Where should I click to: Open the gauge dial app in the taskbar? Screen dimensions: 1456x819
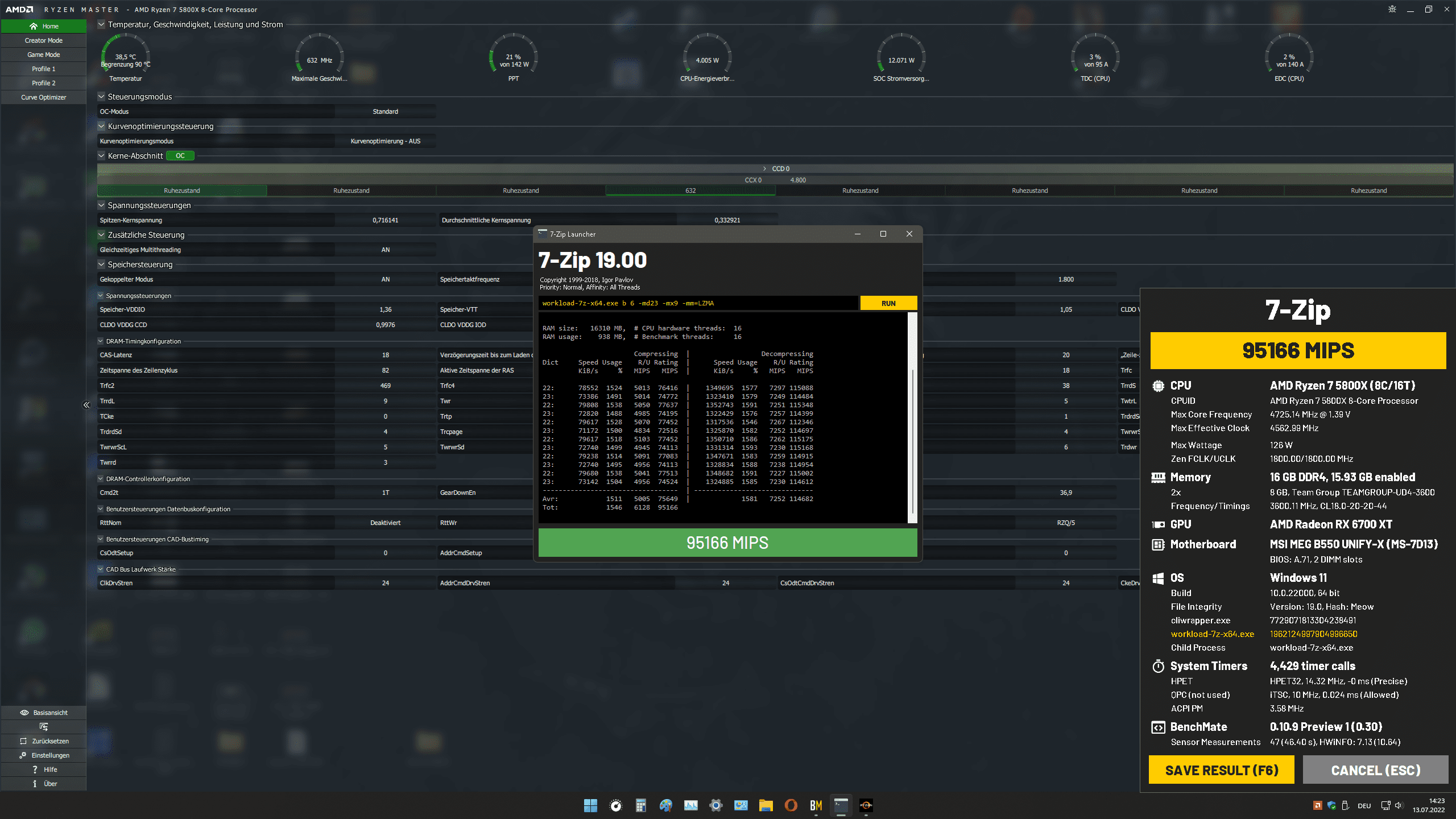point(616,805)
